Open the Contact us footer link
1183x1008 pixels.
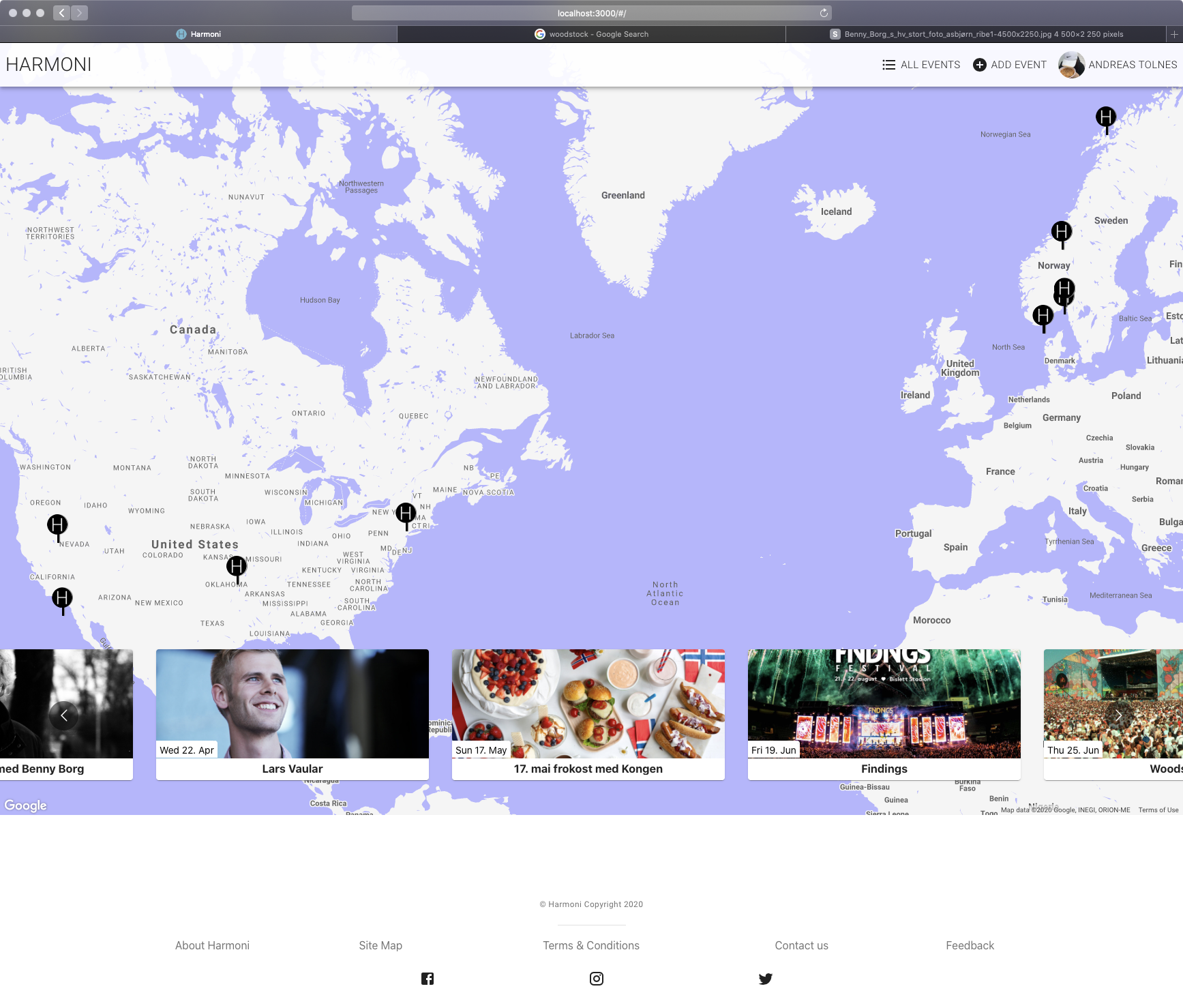pyautogui.click(x=801, y=945)
